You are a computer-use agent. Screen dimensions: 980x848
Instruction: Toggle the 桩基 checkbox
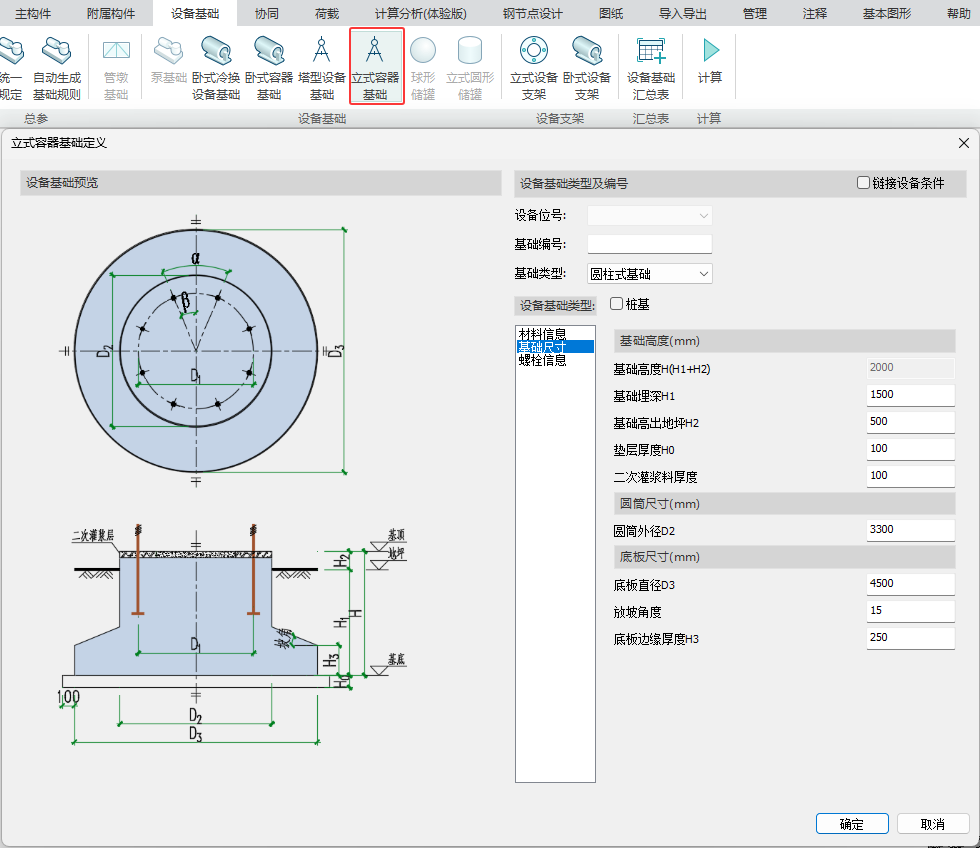pos(616,304)
